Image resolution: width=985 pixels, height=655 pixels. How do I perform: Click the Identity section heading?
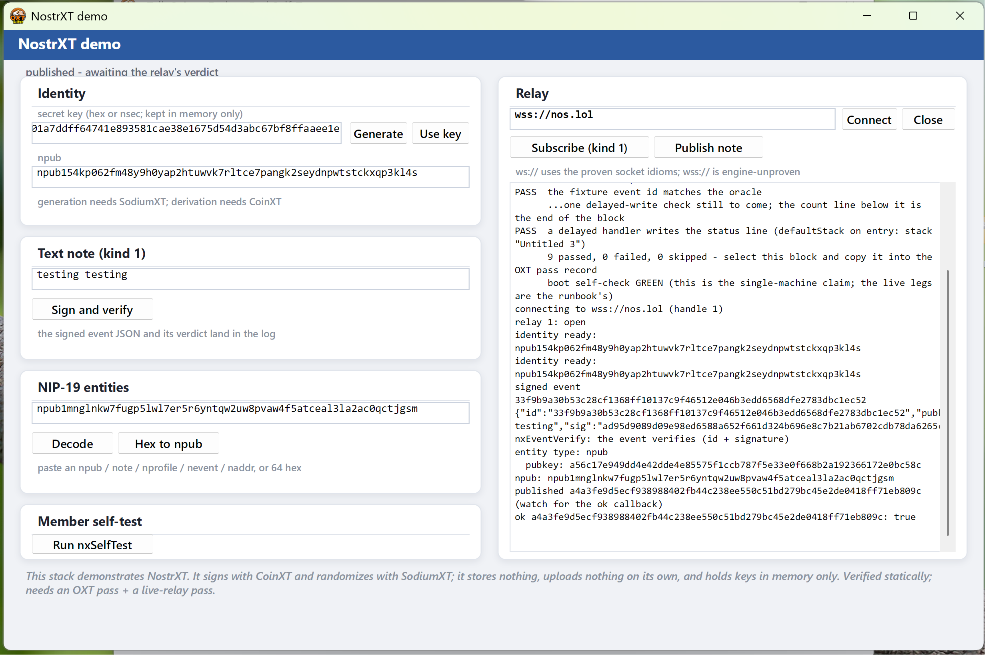62,94
